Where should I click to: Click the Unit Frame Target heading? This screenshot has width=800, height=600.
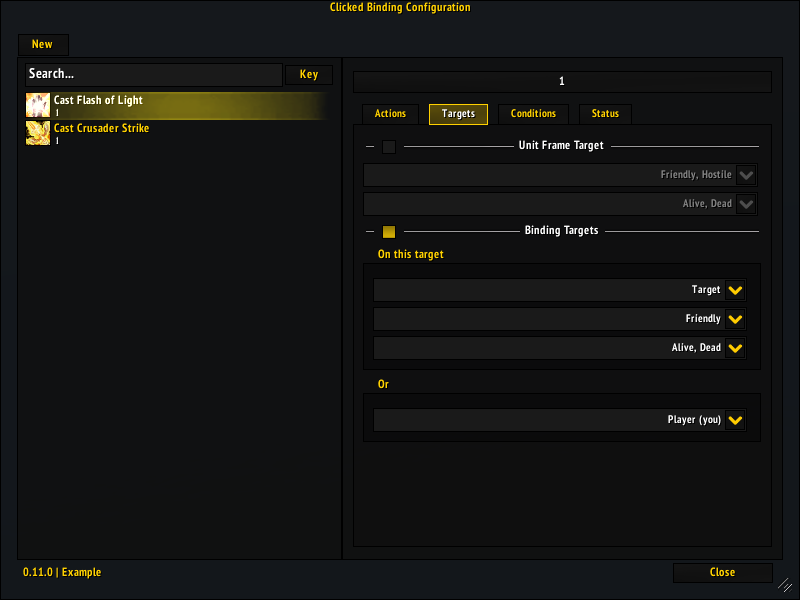[x=561, y=146]
